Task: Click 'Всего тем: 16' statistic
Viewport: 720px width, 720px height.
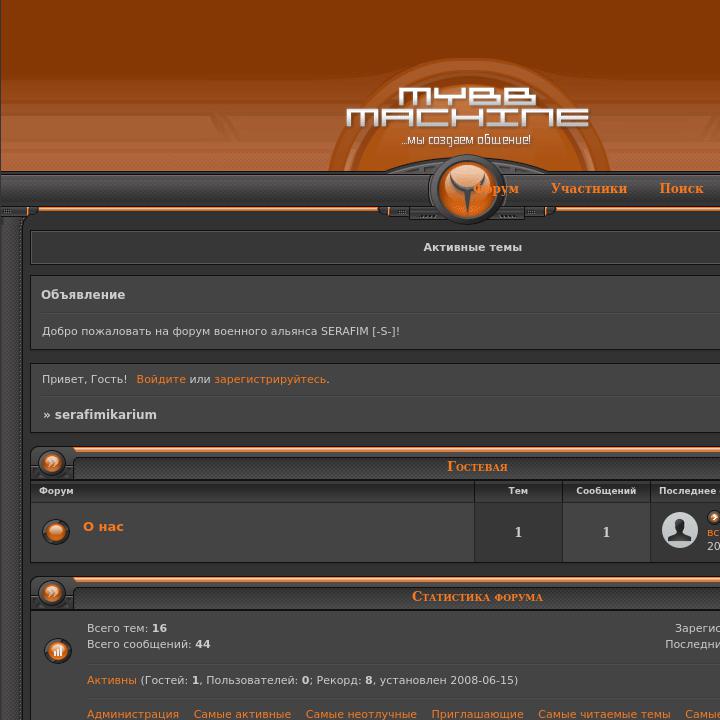Action: click(127, 628)
